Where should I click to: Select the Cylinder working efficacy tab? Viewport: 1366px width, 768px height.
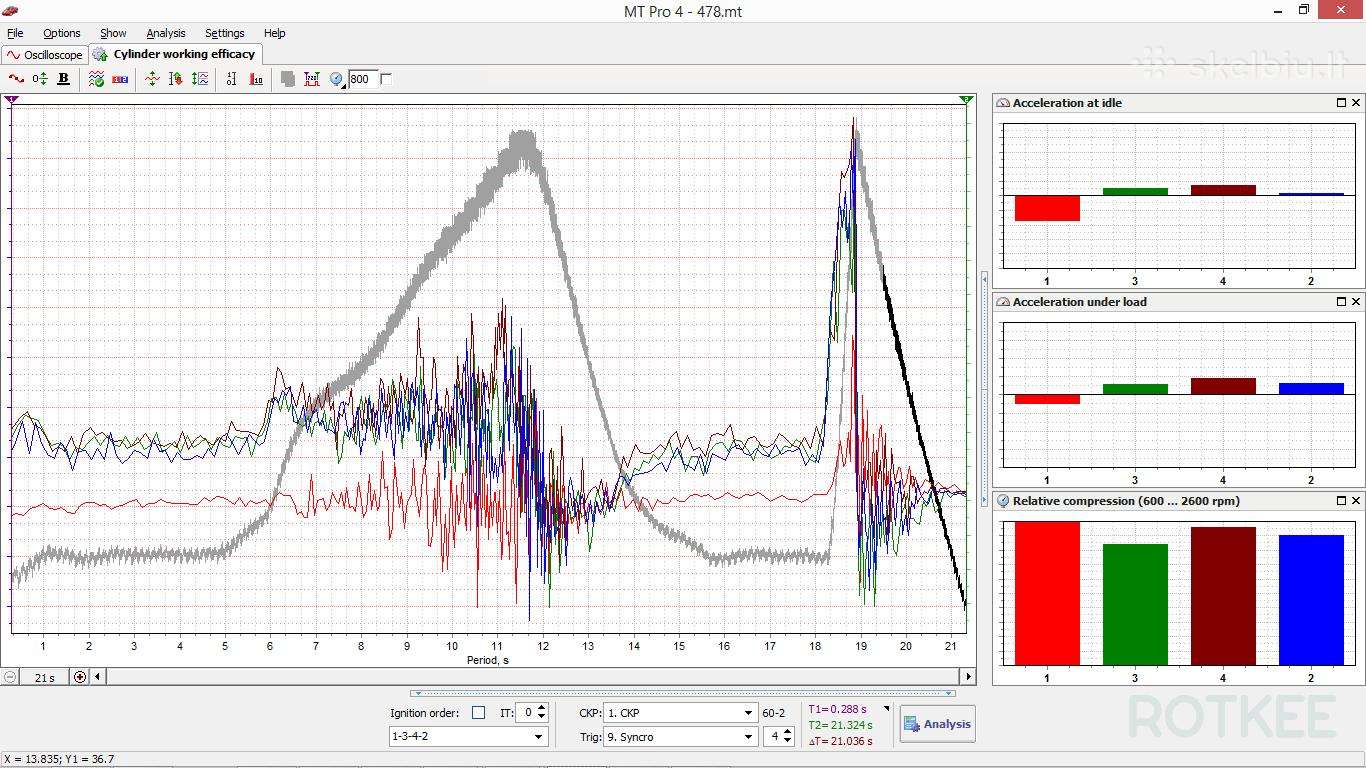click(175, 54)
